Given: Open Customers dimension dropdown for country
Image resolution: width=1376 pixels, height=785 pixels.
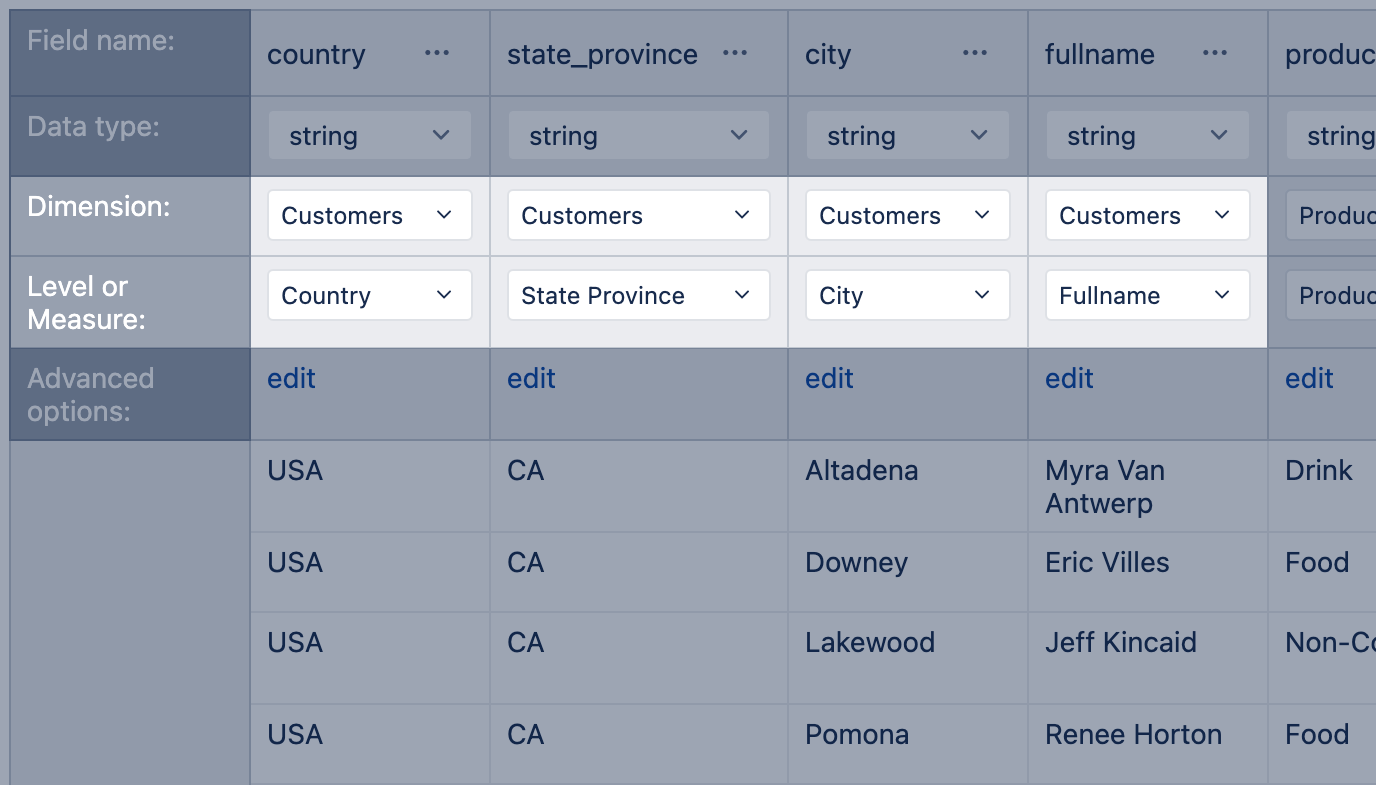Looking at the screenshot, I should [369, 216].
